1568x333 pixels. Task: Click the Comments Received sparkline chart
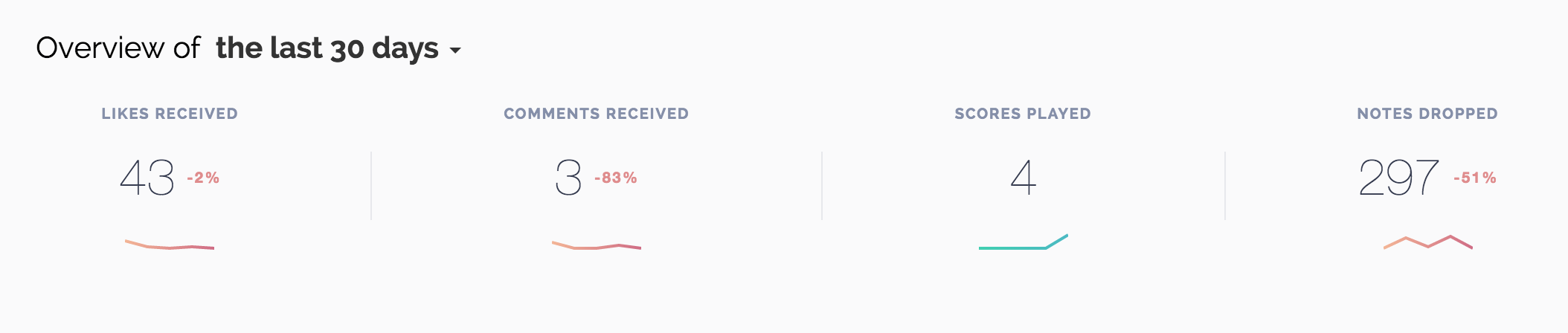(x=597, y=245)
